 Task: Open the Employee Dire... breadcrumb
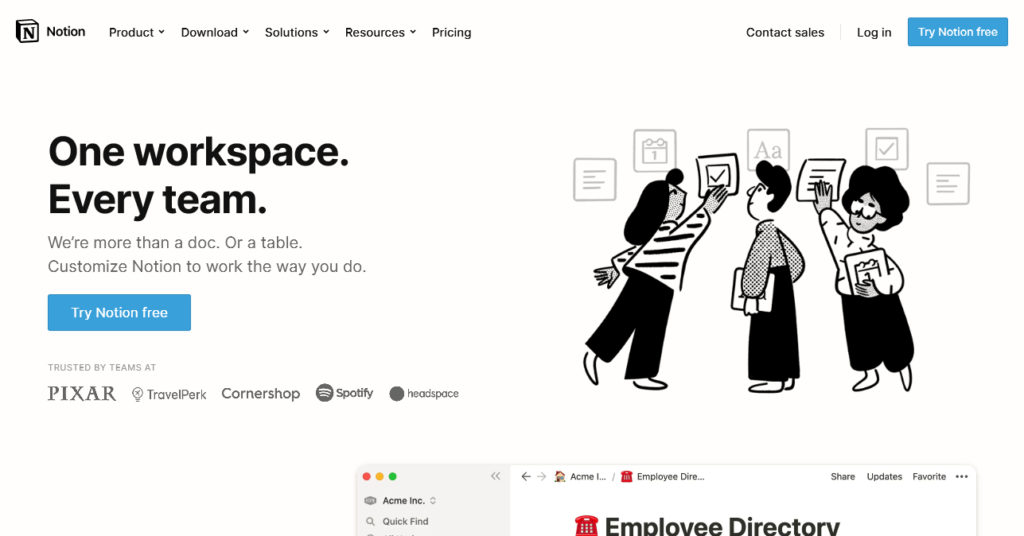663,477
